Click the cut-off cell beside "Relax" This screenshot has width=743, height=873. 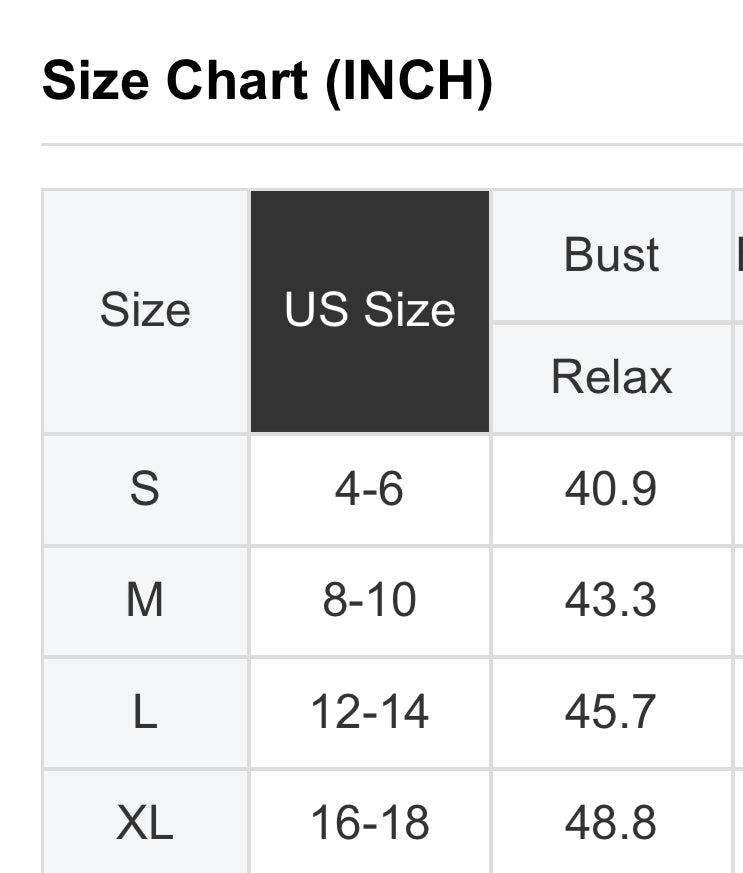pyautogui.click(x=739, y=377)
